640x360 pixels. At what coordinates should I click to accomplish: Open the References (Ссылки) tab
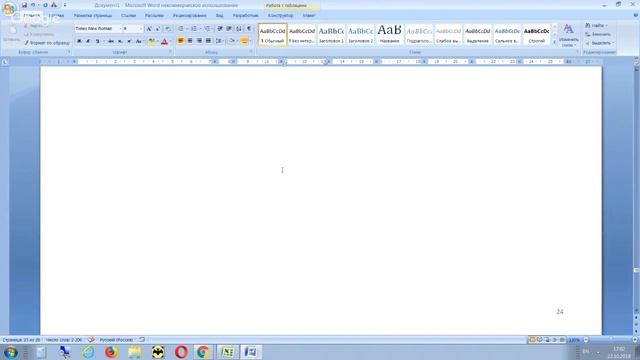tap(128, 16)
